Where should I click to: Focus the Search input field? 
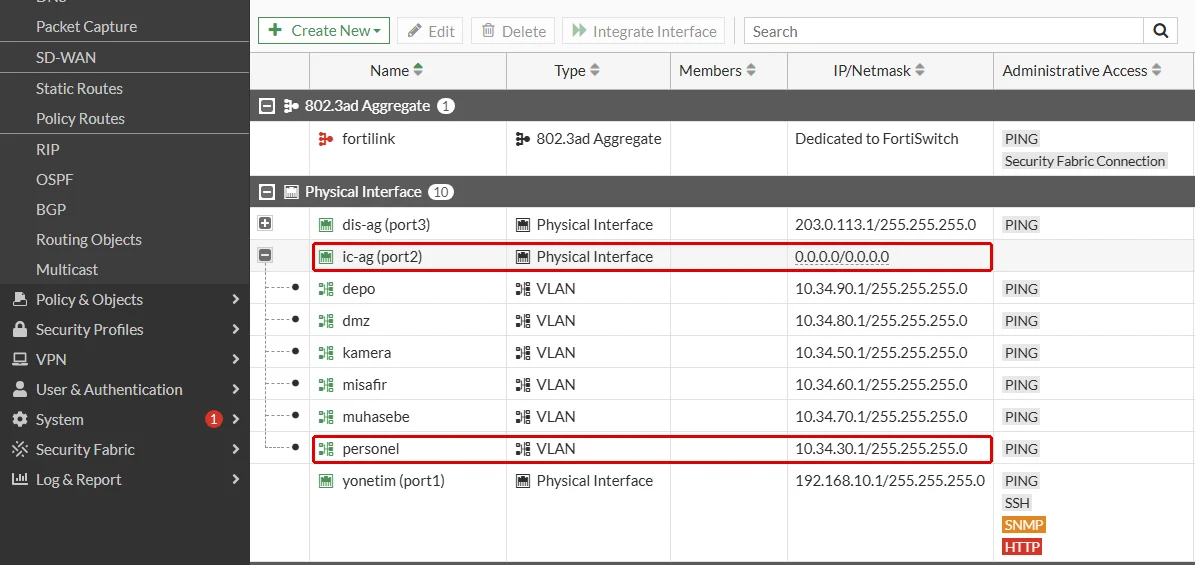tap(944, 30)
